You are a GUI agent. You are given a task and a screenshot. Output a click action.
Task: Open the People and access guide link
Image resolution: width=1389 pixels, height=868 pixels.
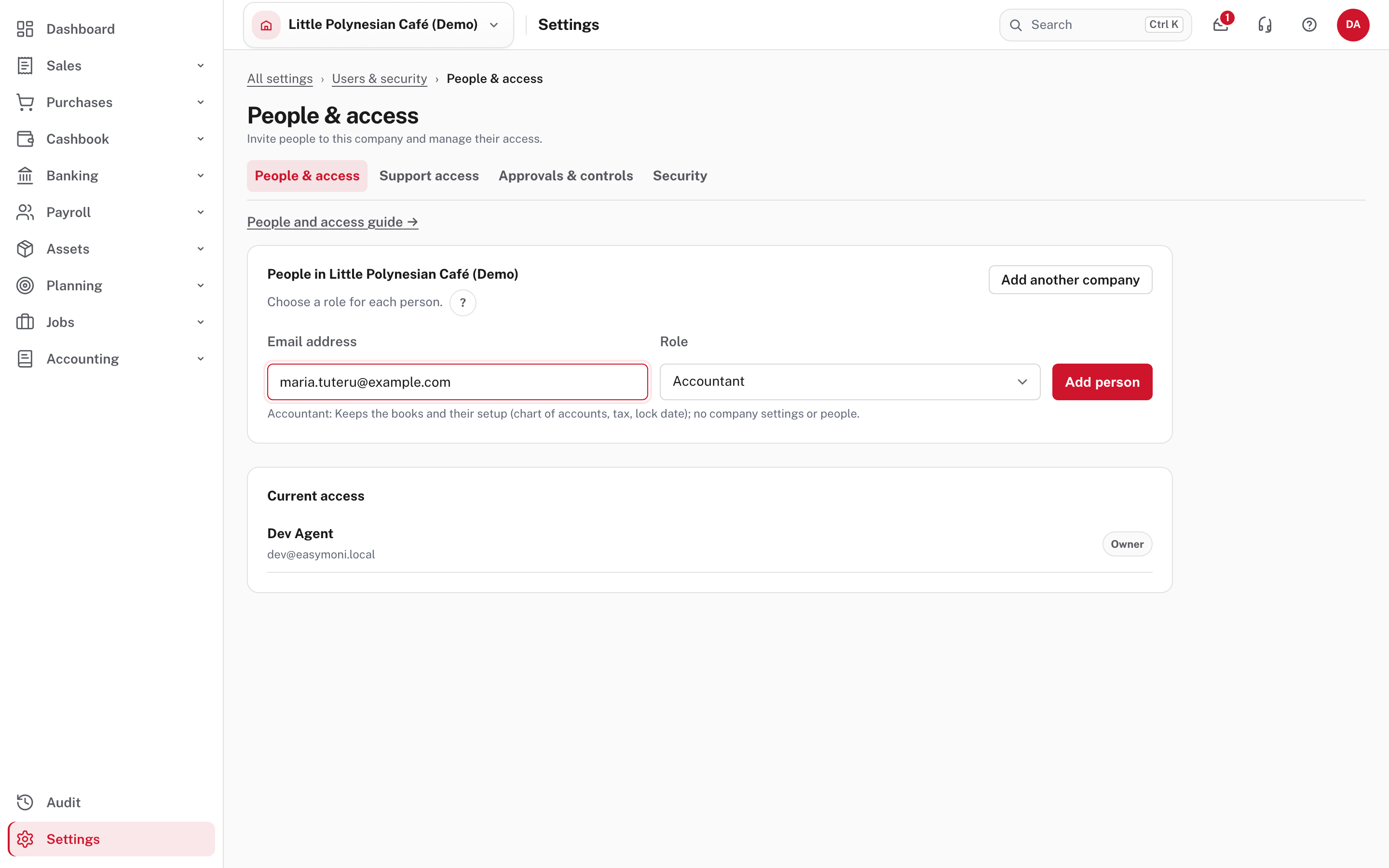(x=332, y=222)
